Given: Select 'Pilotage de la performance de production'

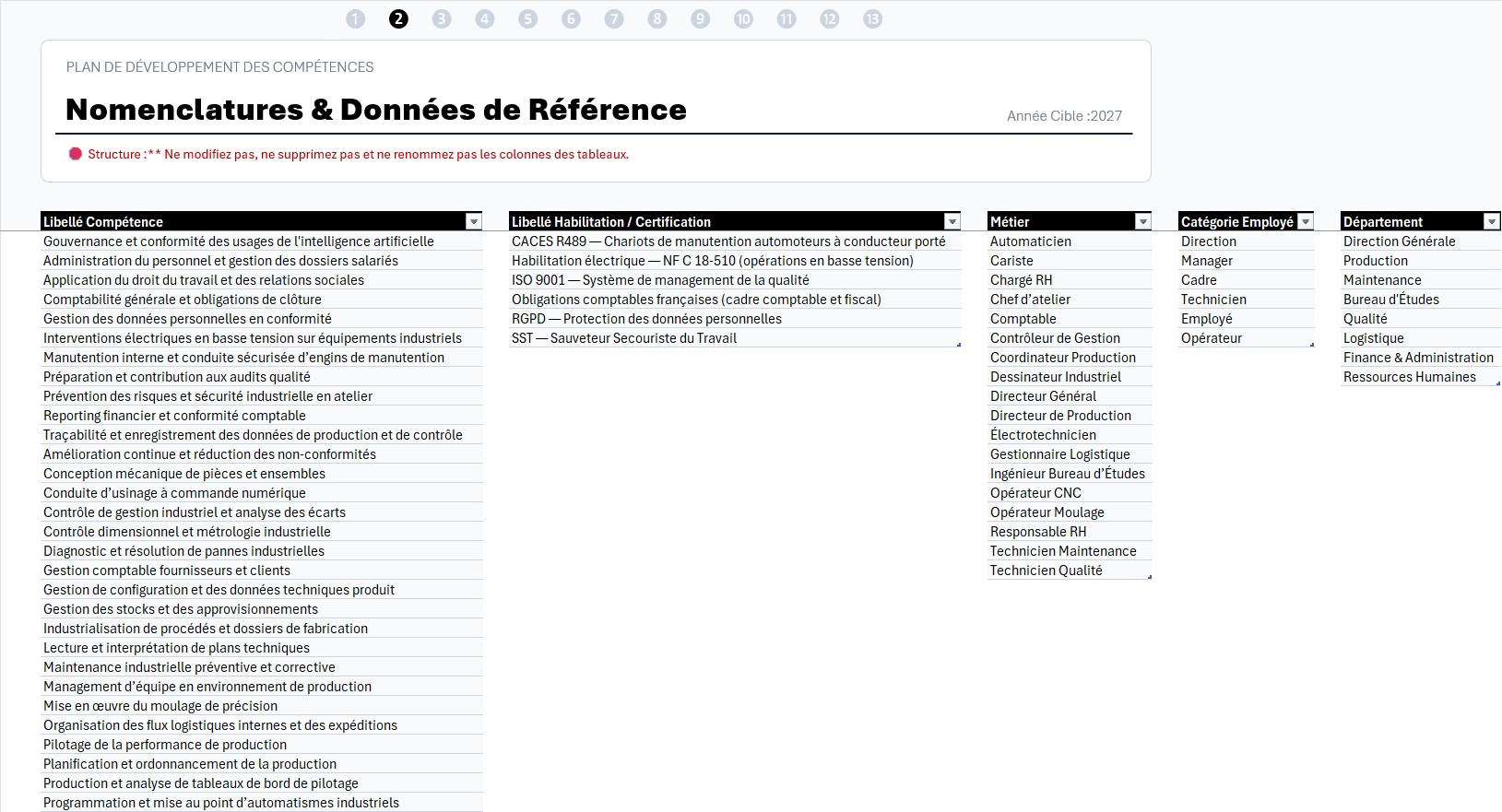Looking at the screenshot, I should [x=262, y=745].
